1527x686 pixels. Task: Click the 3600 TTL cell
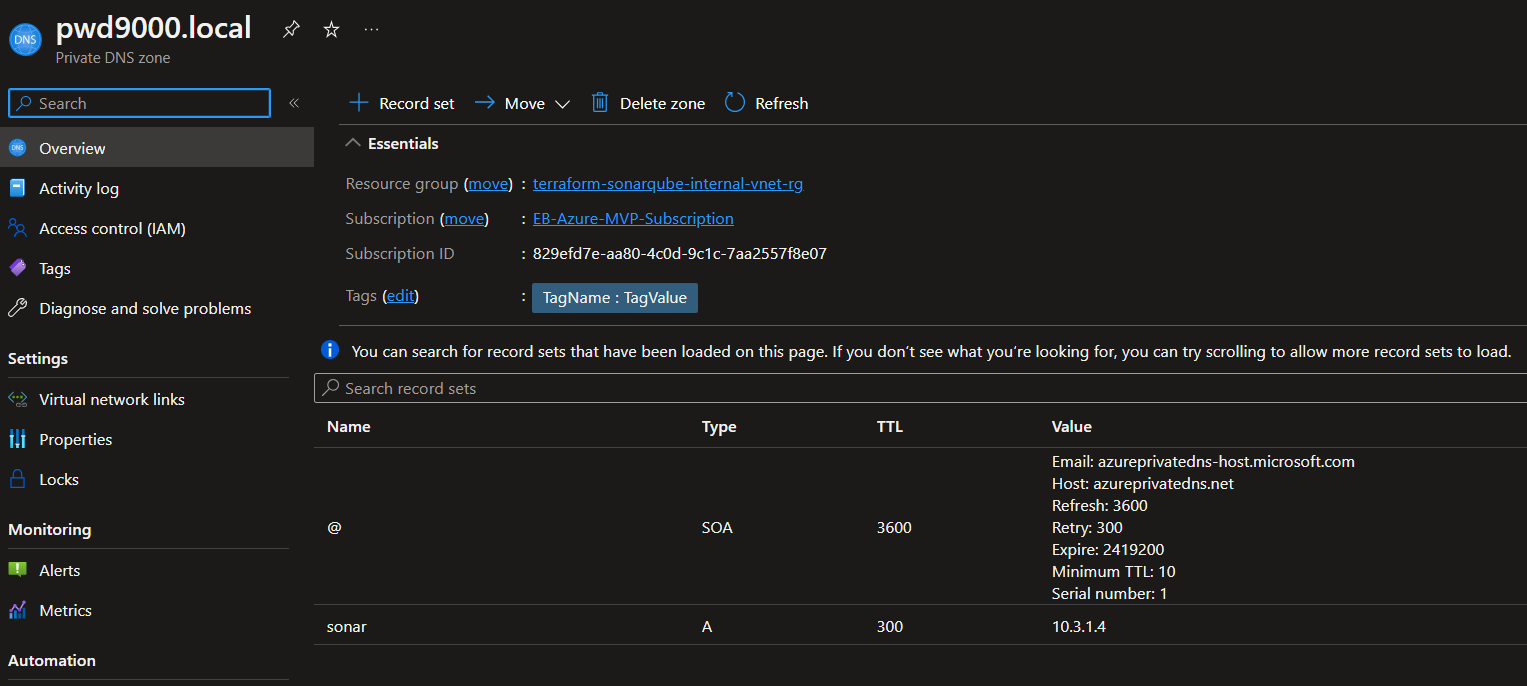(894, 527)
